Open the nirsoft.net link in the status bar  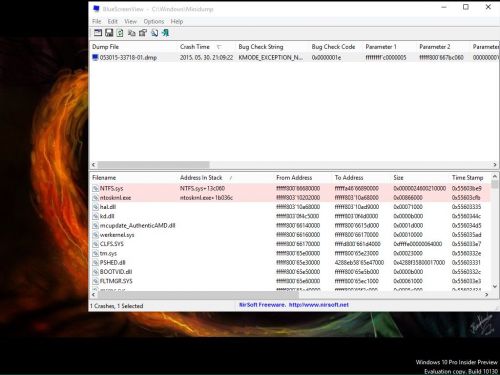click(x=319, y=305)
